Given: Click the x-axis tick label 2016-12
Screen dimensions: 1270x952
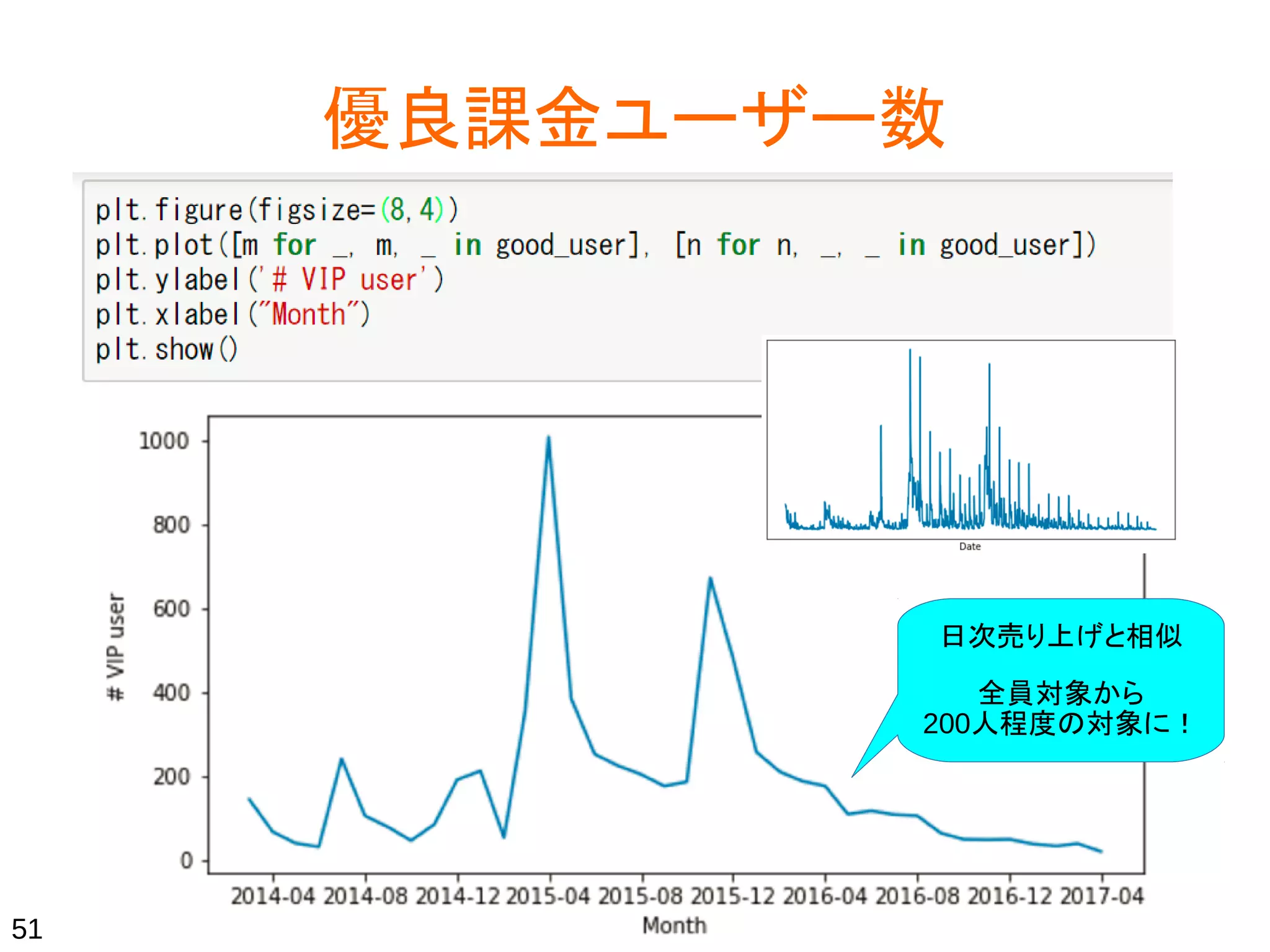Looking at the screenshot, I should pos(1010,896).
